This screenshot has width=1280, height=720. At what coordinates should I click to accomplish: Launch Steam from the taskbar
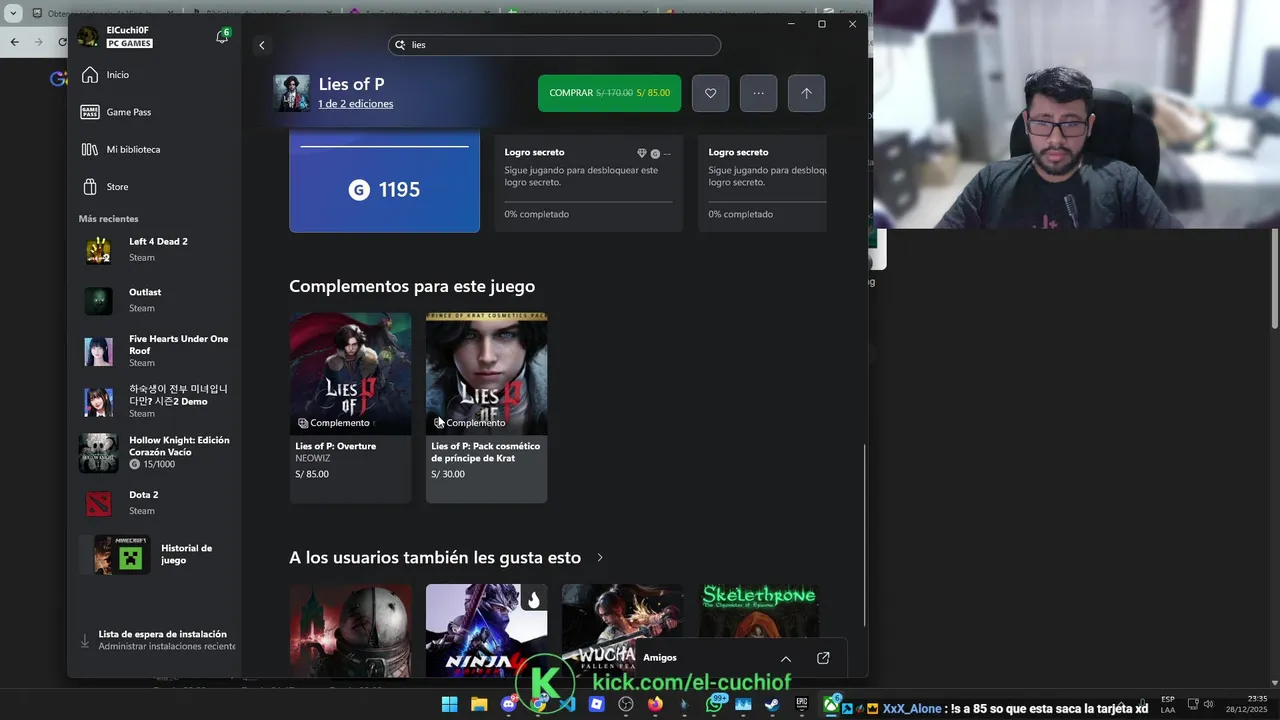pyautogui.click(x=772, y=705)
